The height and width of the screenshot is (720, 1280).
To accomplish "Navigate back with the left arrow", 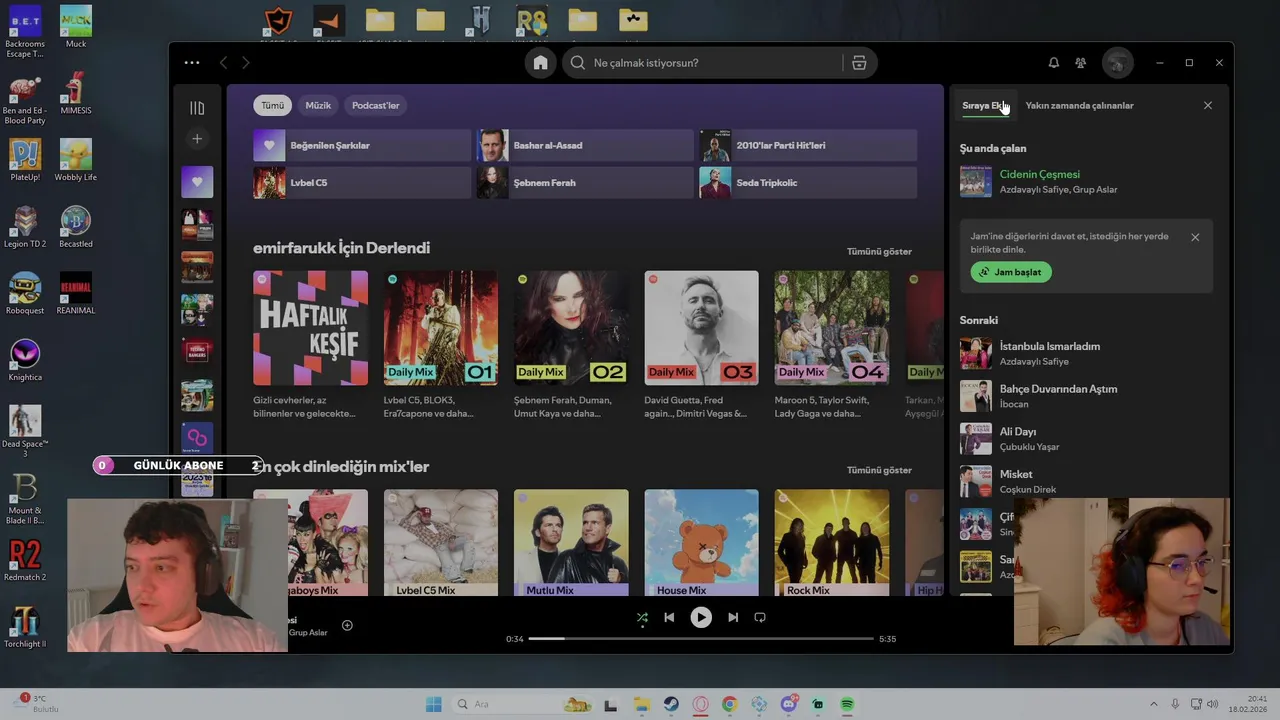I will [x=223, y=63].
